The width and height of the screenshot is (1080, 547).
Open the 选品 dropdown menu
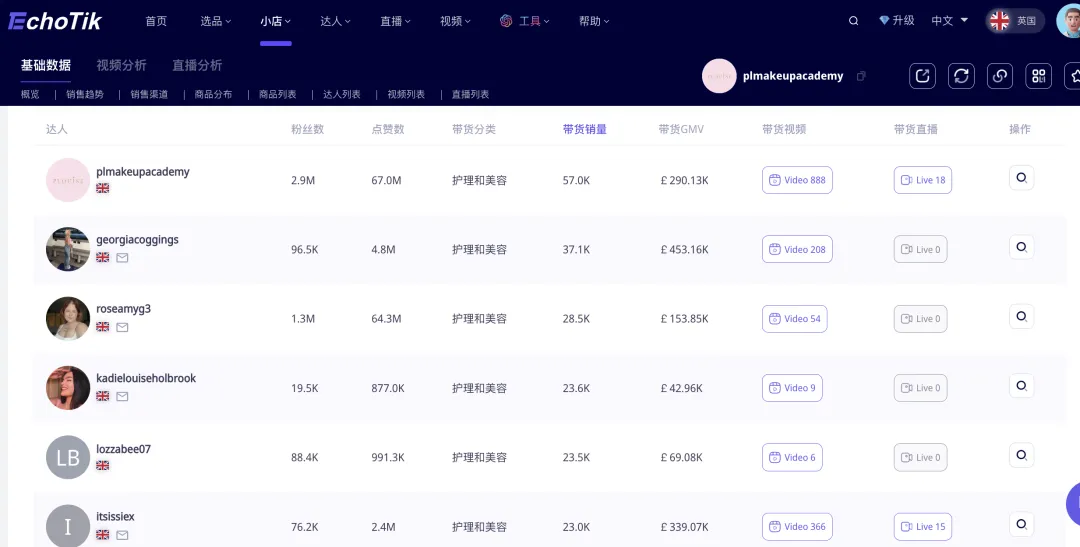215,21
